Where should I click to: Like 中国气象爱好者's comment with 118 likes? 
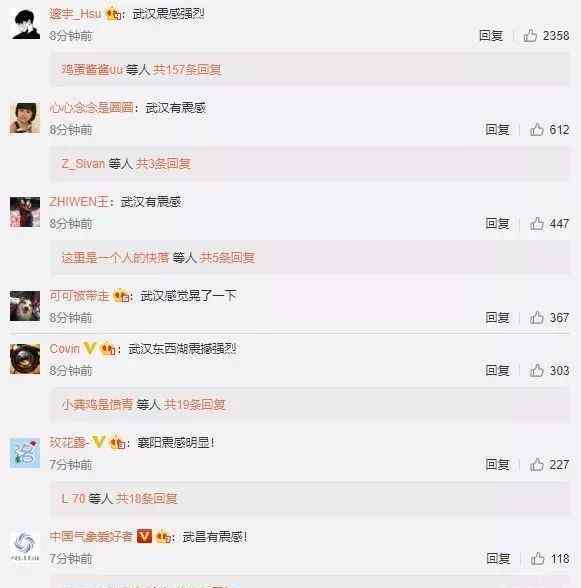tap(537, 559)
